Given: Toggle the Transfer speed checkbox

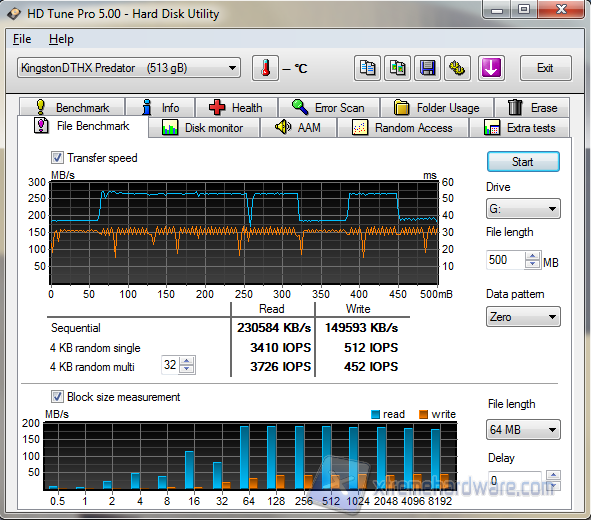Looking at the screenshot, I should (57, 158).
